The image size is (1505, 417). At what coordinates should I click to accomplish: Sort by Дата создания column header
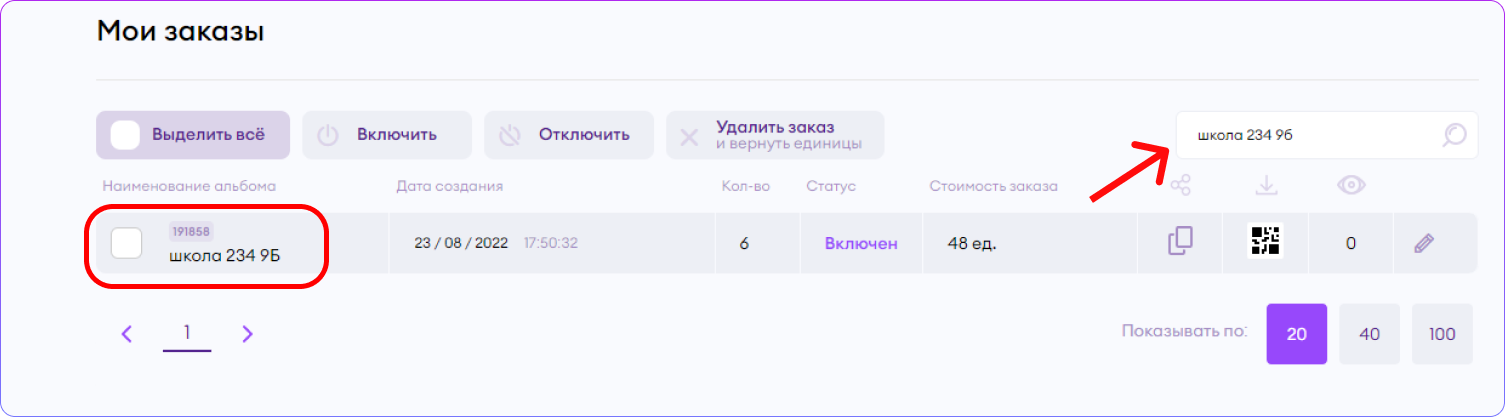(x=450, y=186)
